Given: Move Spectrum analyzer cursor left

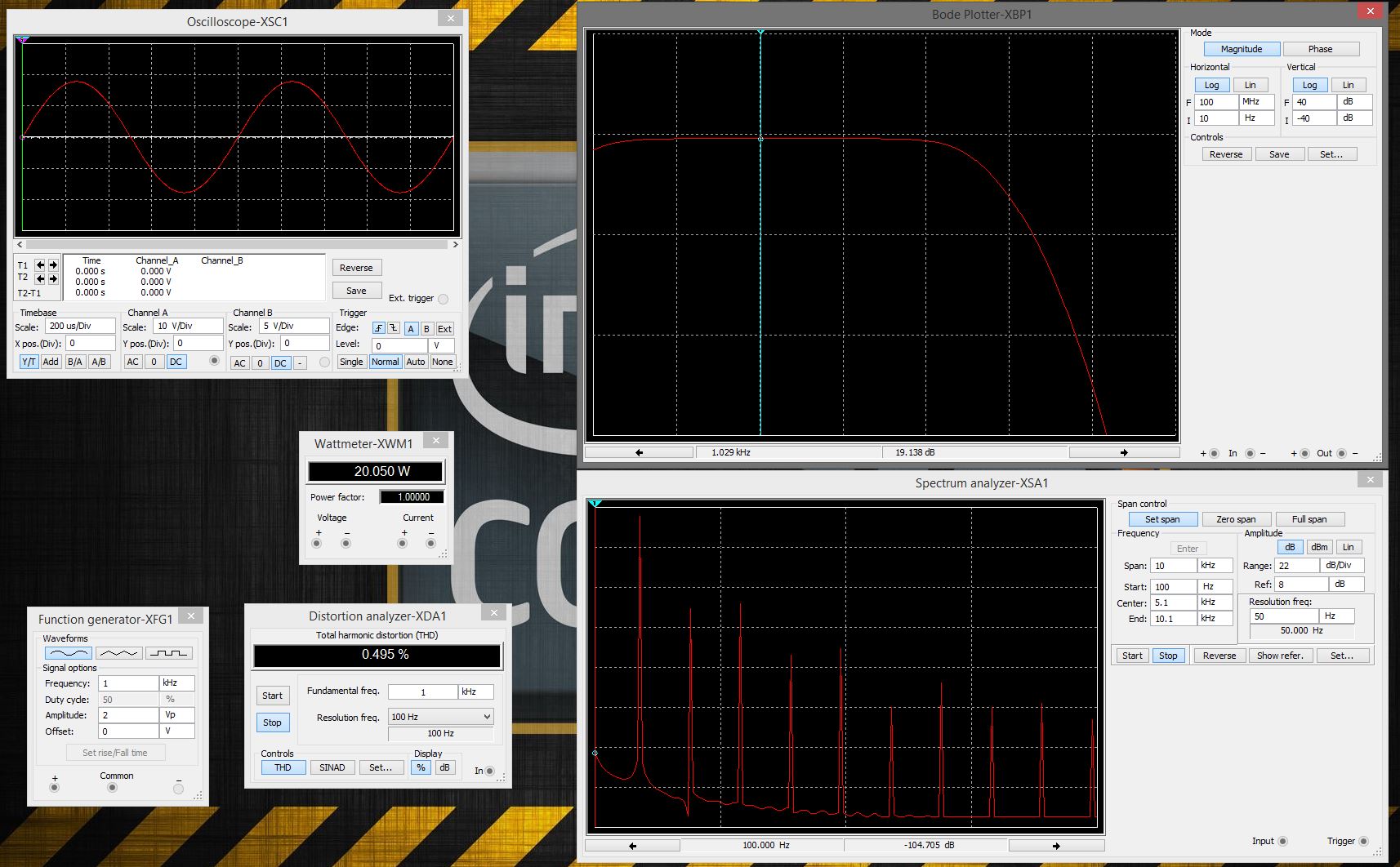Looking at the screenshot, I should point(632,846).
